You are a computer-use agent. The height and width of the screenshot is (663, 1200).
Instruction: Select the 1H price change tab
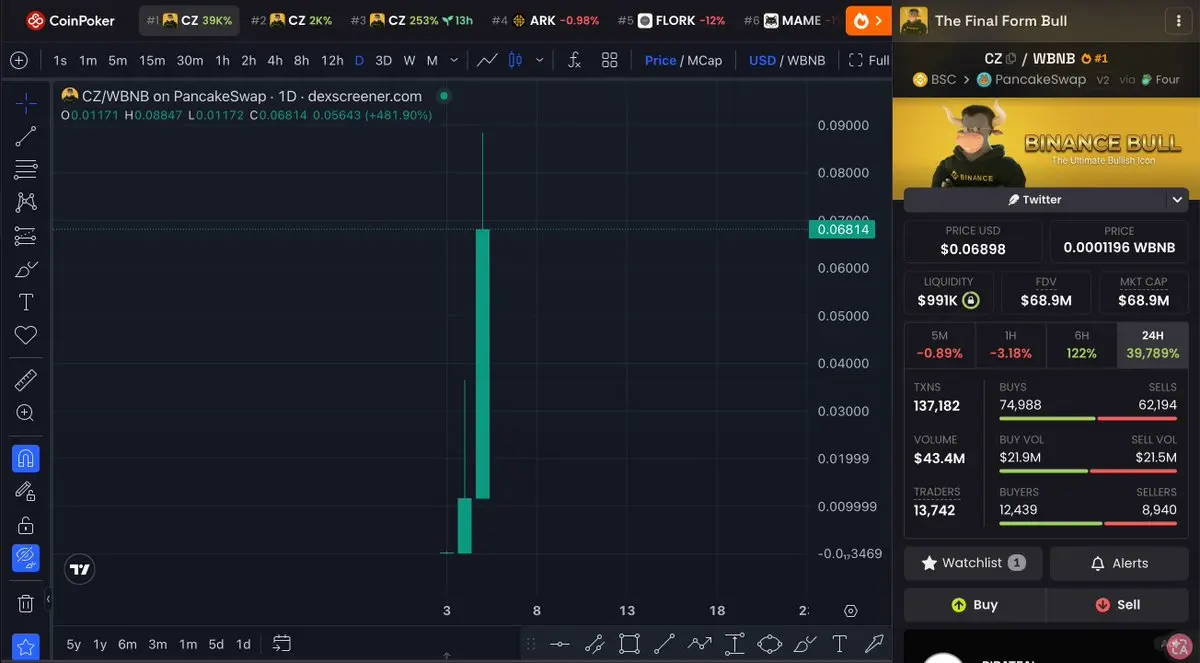click(x=1010, y=345)
